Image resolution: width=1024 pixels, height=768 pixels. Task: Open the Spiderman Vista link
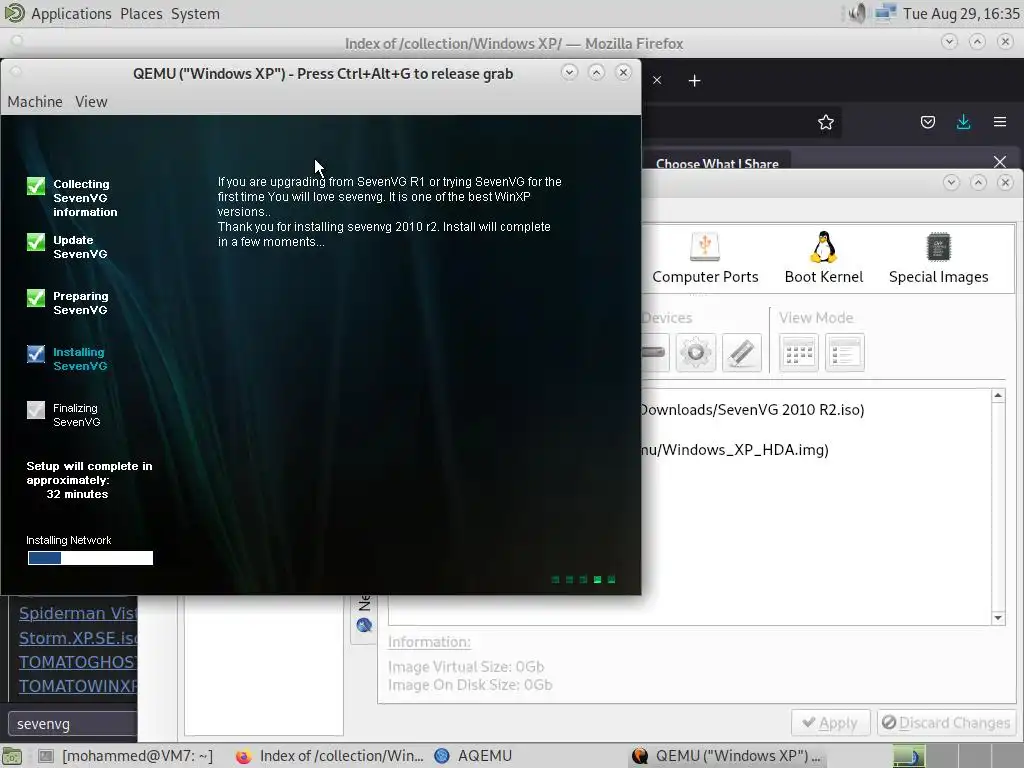point(78,613)
